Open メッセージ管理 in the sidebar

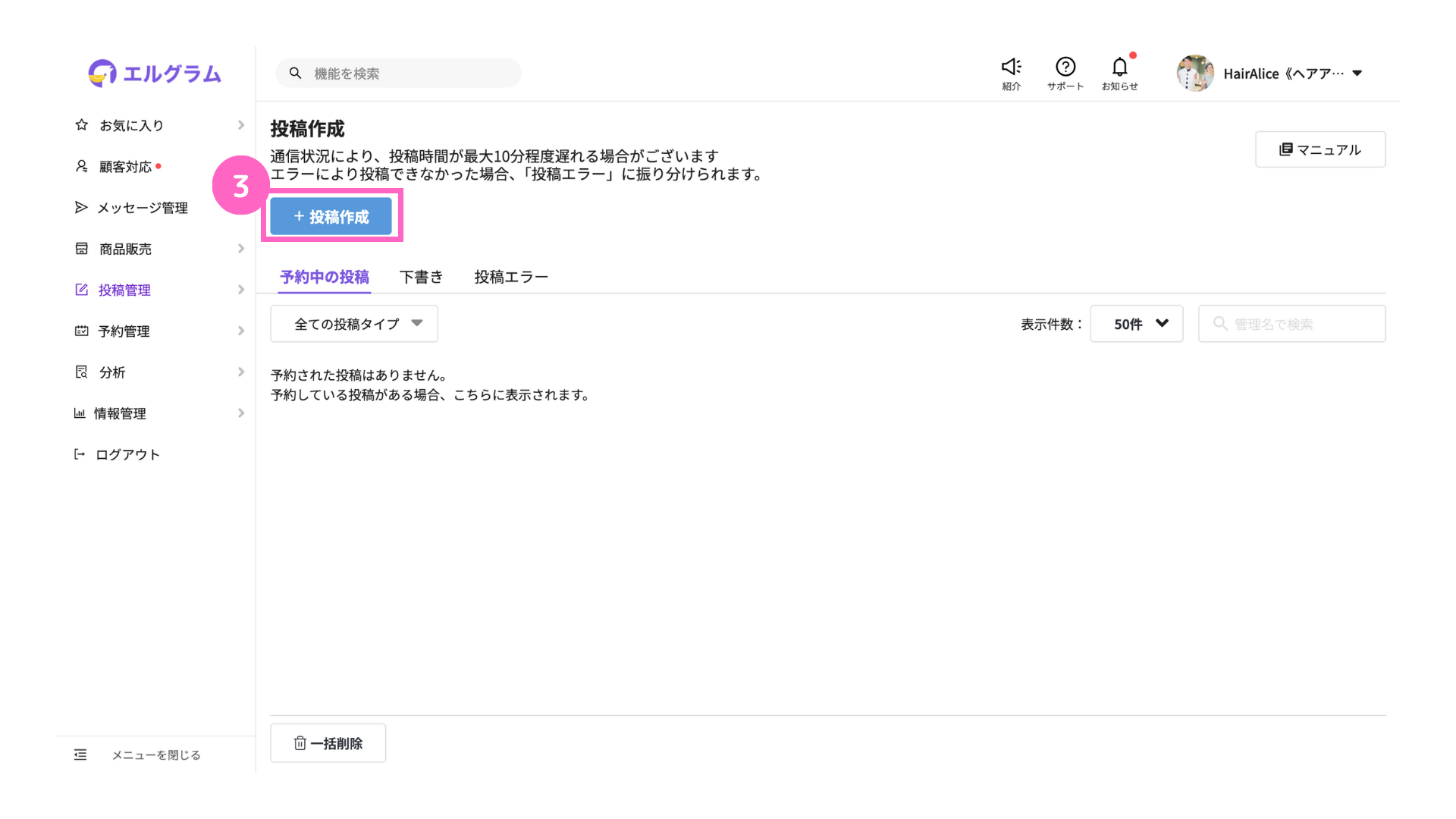click(x=142, y=208)
